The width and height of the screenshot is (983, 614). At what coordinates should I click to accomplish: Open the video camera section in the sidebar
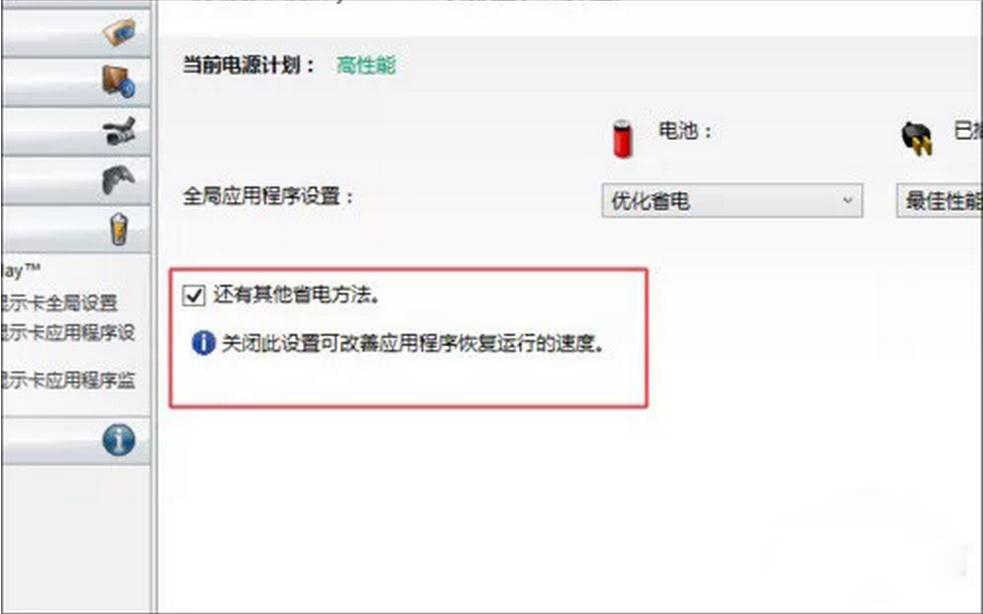pos(75,132)
